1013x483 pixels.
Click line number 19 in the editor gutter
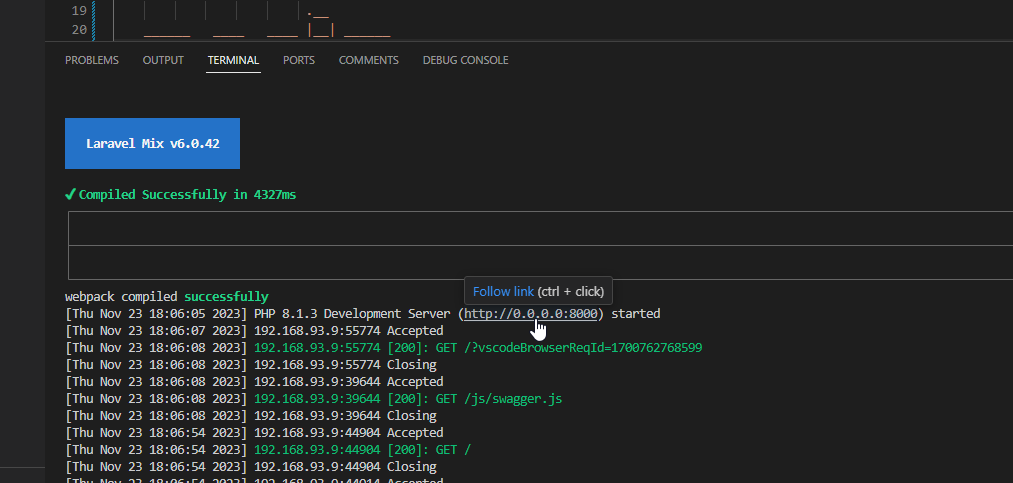79,11
